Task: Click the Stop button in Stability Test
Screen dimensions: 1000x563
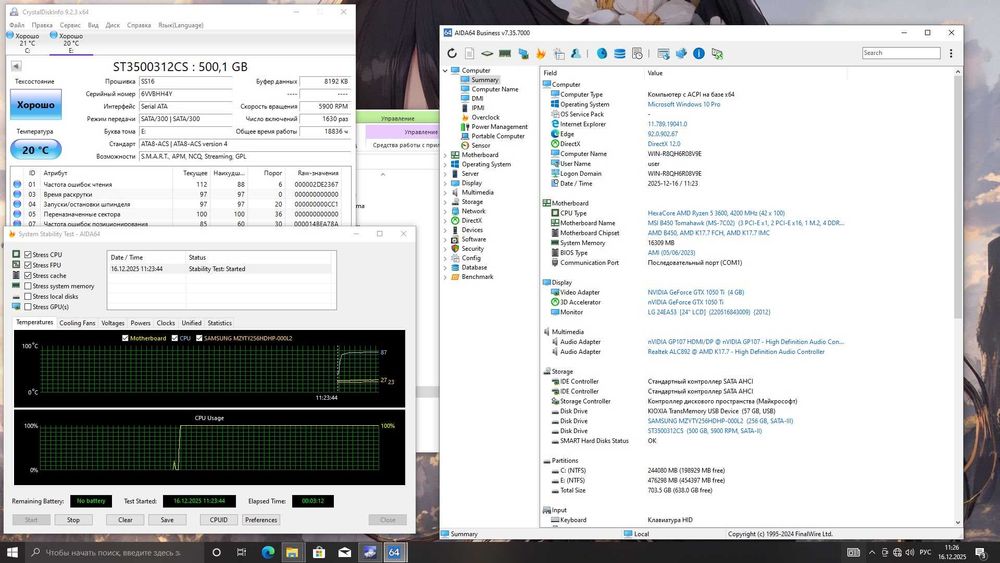Action: click(x=73, y=520)
